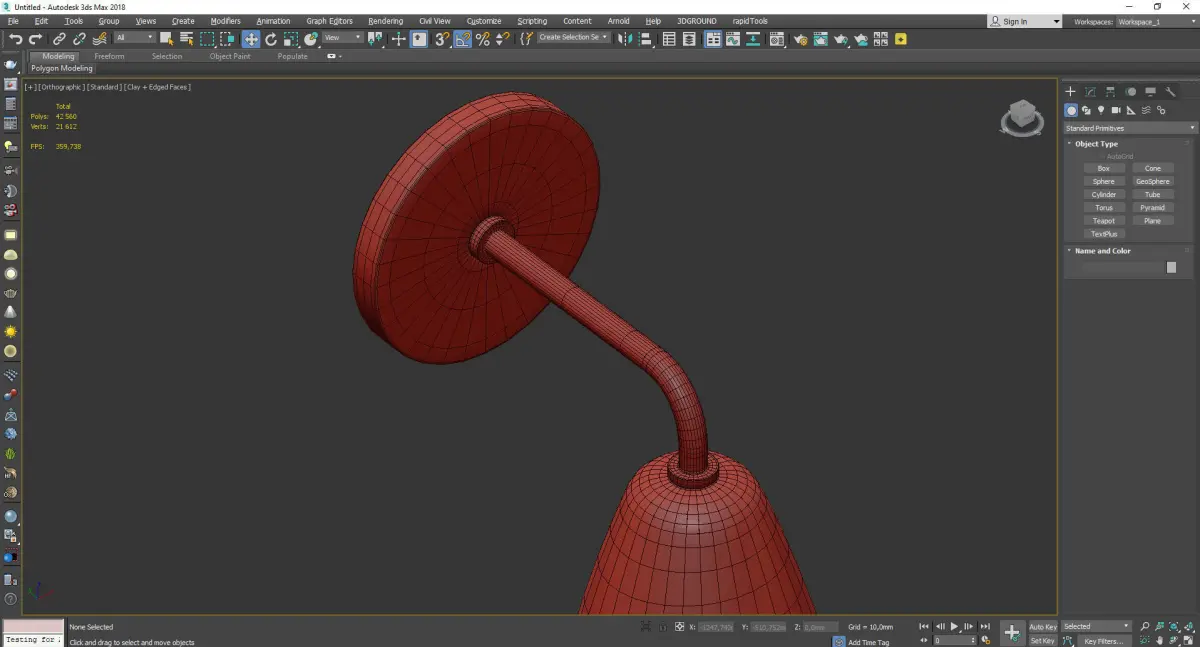Activate the Select Object tool
The height and width of the screenshot is (647, 1200).
point(167,39)
